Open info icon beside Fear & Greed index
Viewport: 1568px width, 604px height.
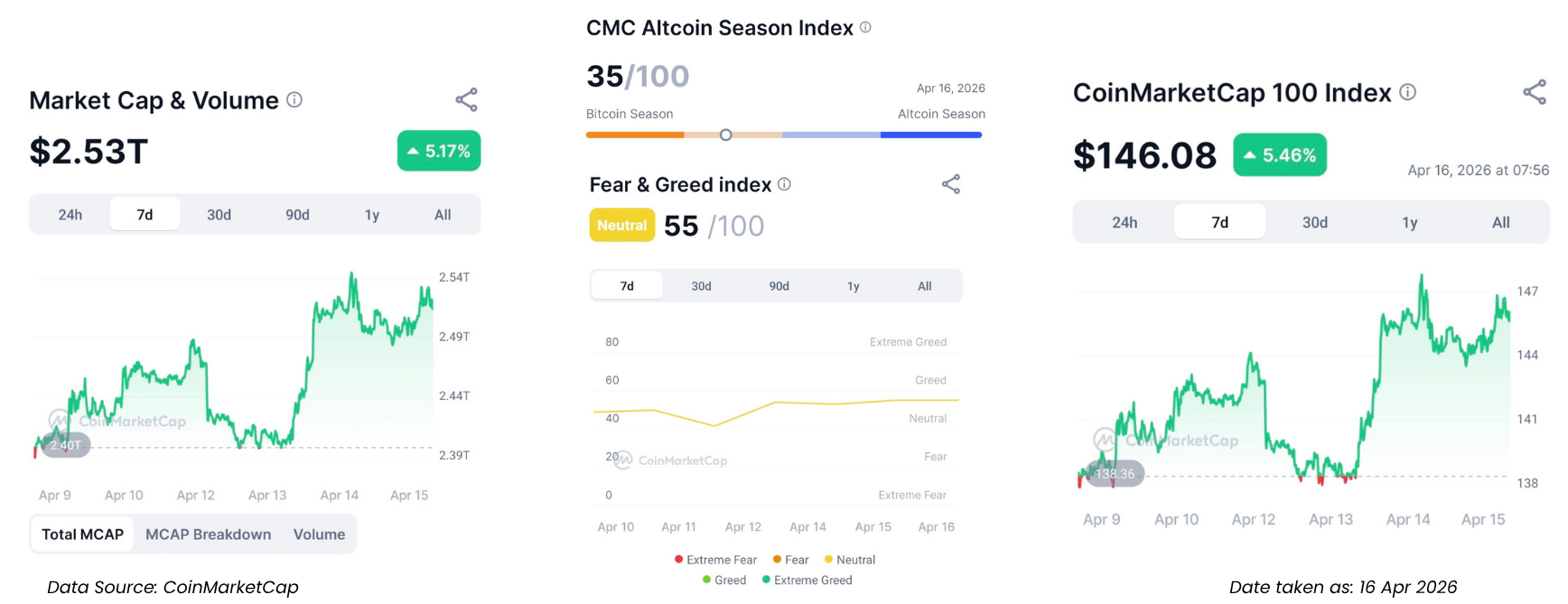pos(784,184)
